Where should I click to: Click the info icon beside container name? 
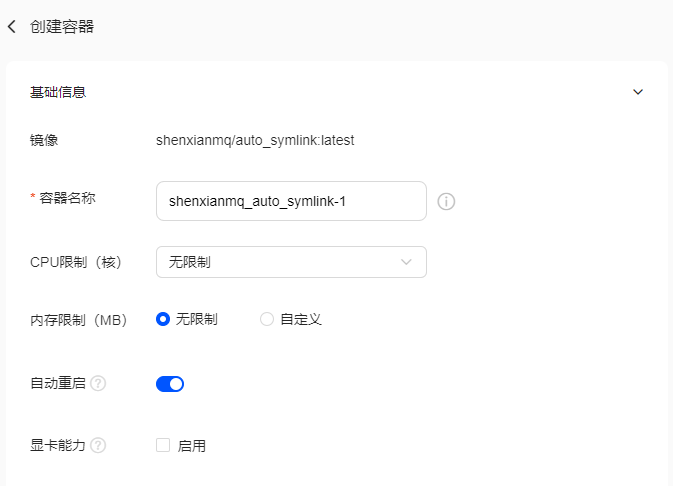446,201
